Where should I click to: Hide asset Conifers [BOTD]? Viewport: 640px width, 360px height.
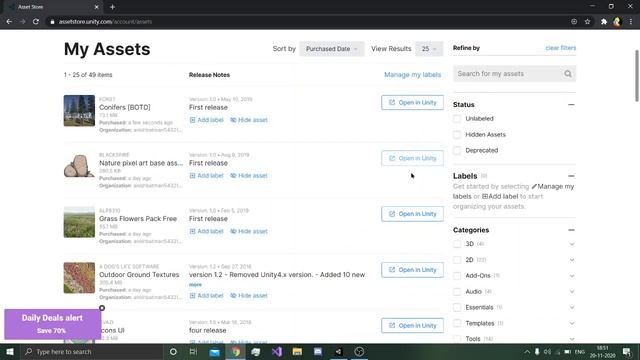(x=249, y=120)
